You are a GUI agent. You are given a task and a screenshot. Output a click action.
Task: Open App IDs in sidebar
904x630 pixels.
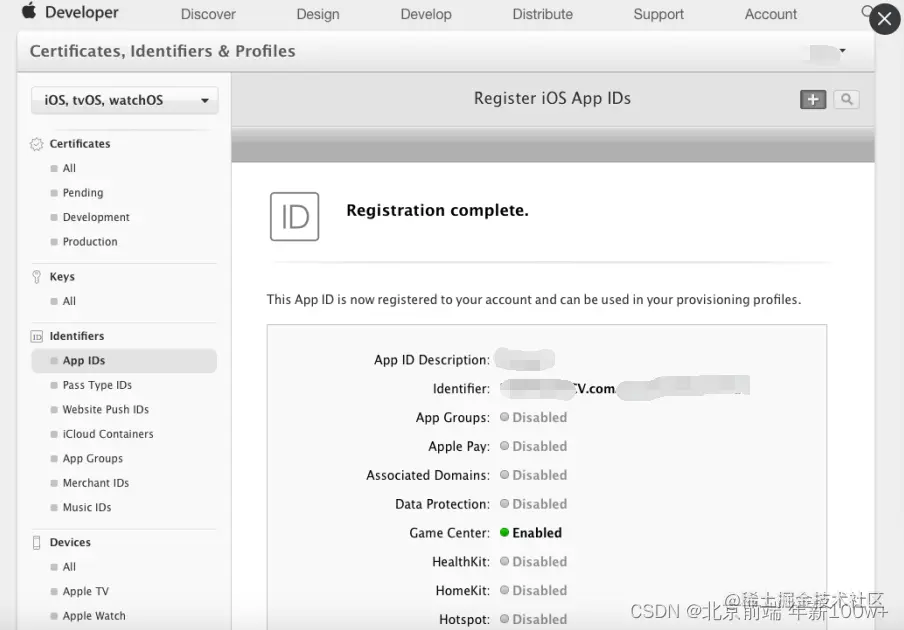click(124, 361)
